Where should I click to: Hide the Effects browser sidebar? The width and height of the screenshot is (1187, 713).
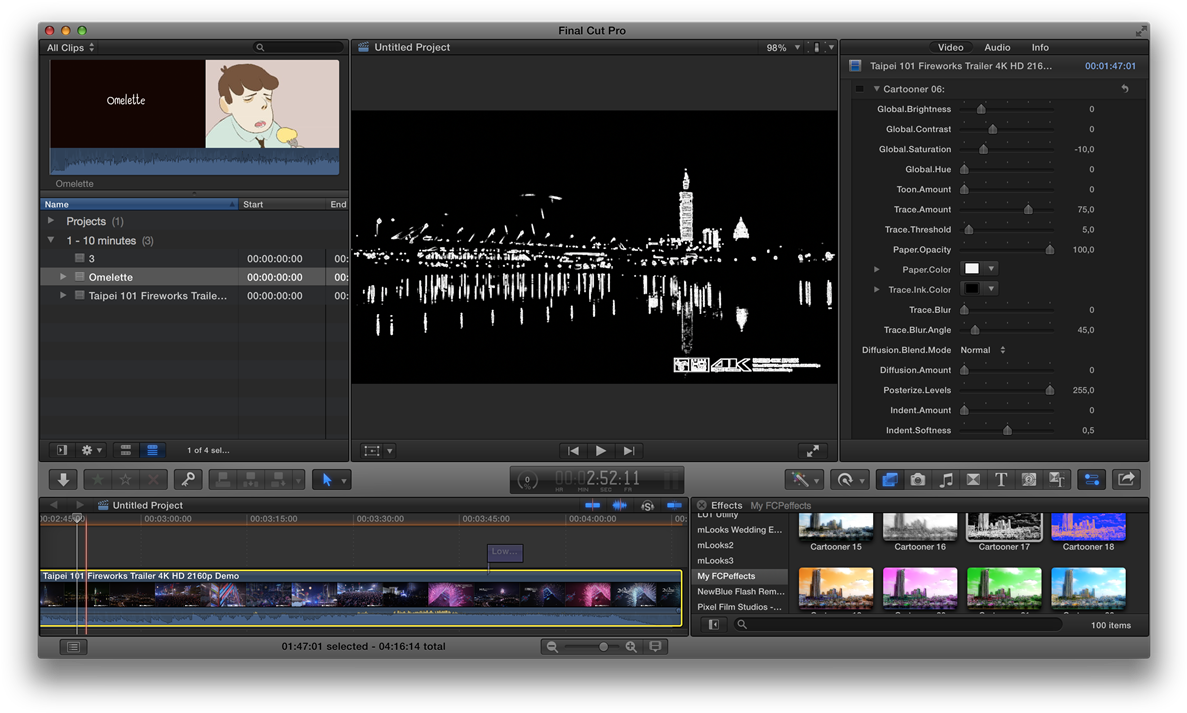pyautogui.click(x=713, y=624)
